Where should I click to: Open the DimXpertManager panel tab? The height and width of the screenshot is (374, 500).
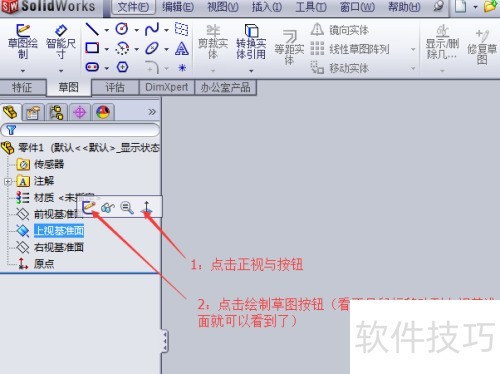pyautogui.click(x=80, y=112)
